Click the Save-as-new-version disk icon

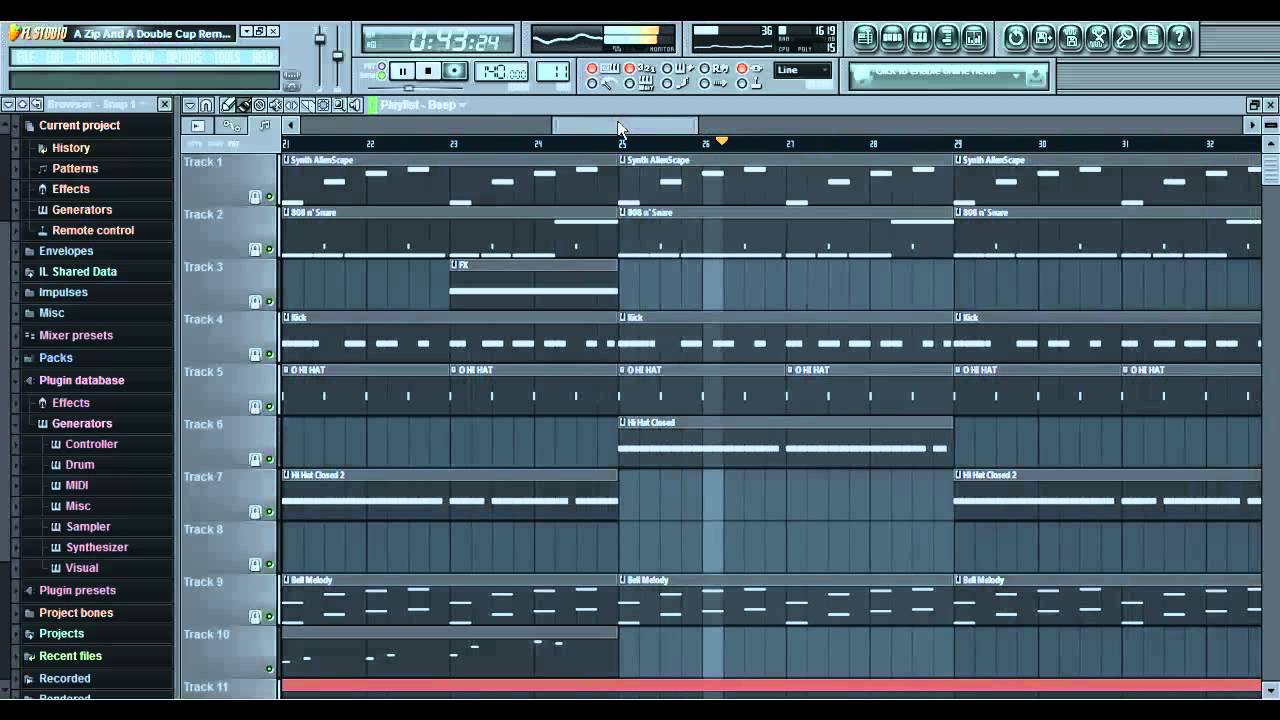tap(1043, 38)
